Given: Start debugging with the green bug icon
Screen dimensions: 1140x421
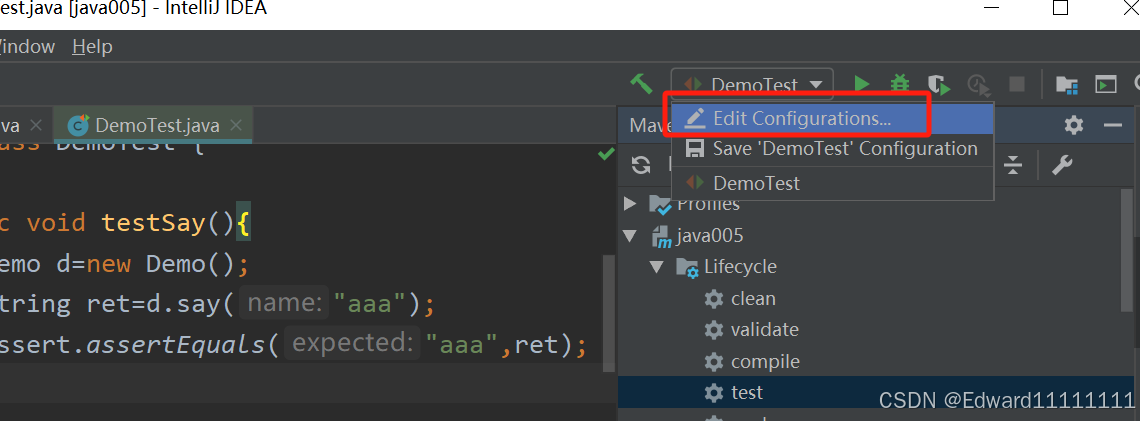Looking at the screenshot, I should [900, 84].
